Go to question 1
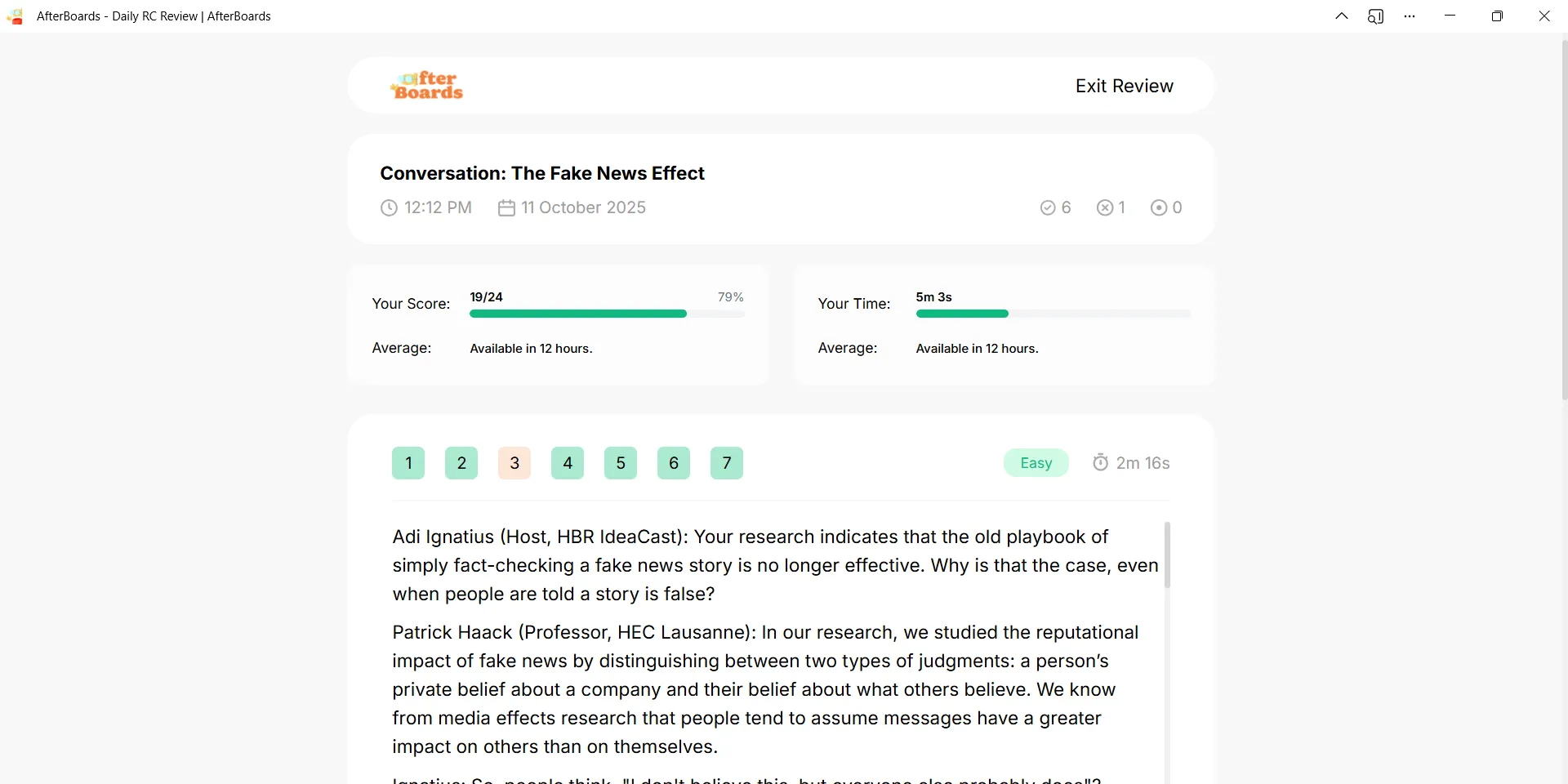The width and height of the screenshot is (1568, 784). 408,463
